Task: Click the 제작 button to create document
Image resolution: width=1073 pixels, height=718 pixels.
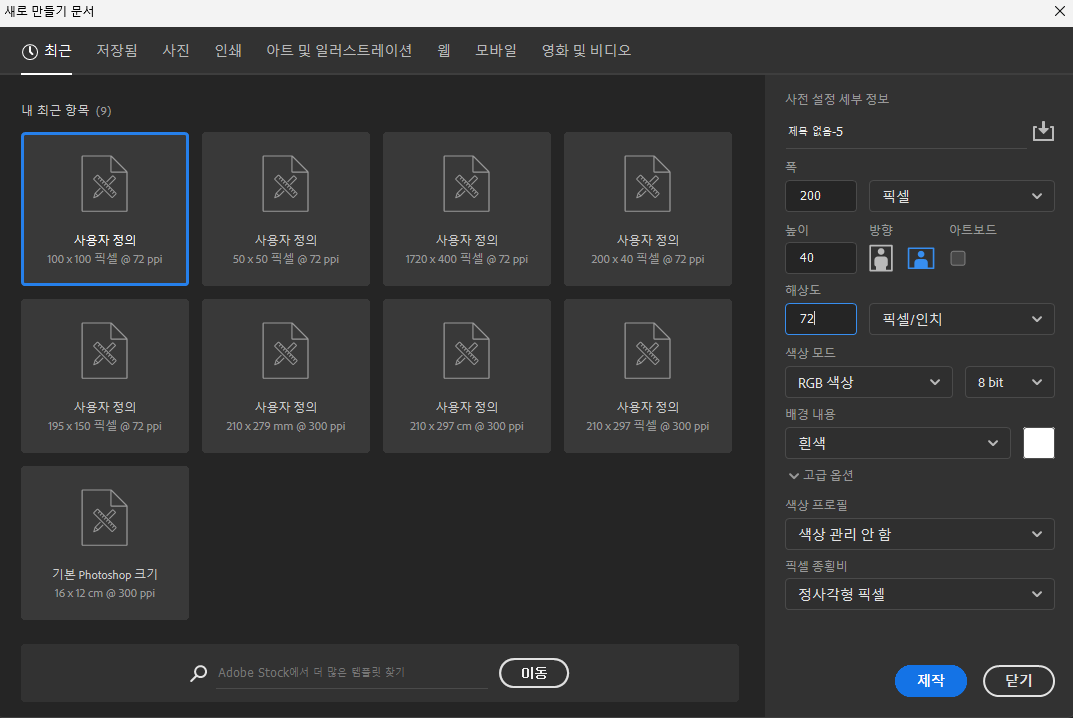Action: 930,680
